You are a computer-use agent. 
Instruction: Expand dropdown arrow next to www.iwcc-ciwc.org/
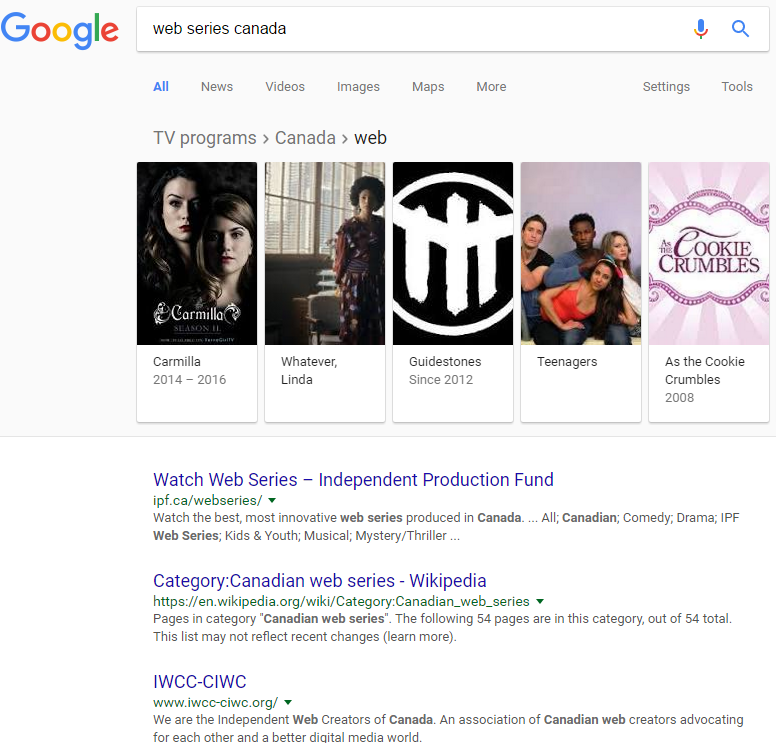[288, 702]
